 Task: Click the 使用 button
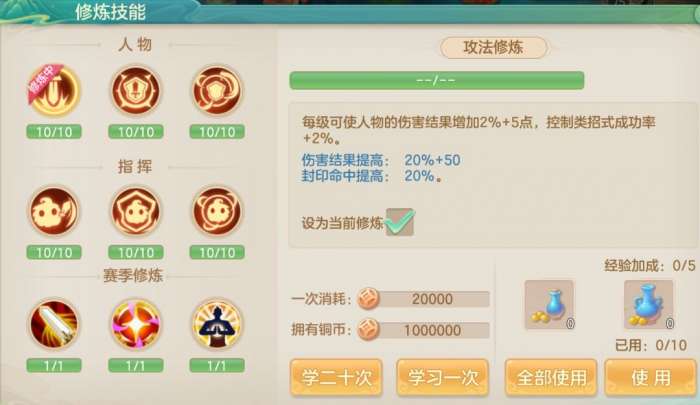[650, 378]
